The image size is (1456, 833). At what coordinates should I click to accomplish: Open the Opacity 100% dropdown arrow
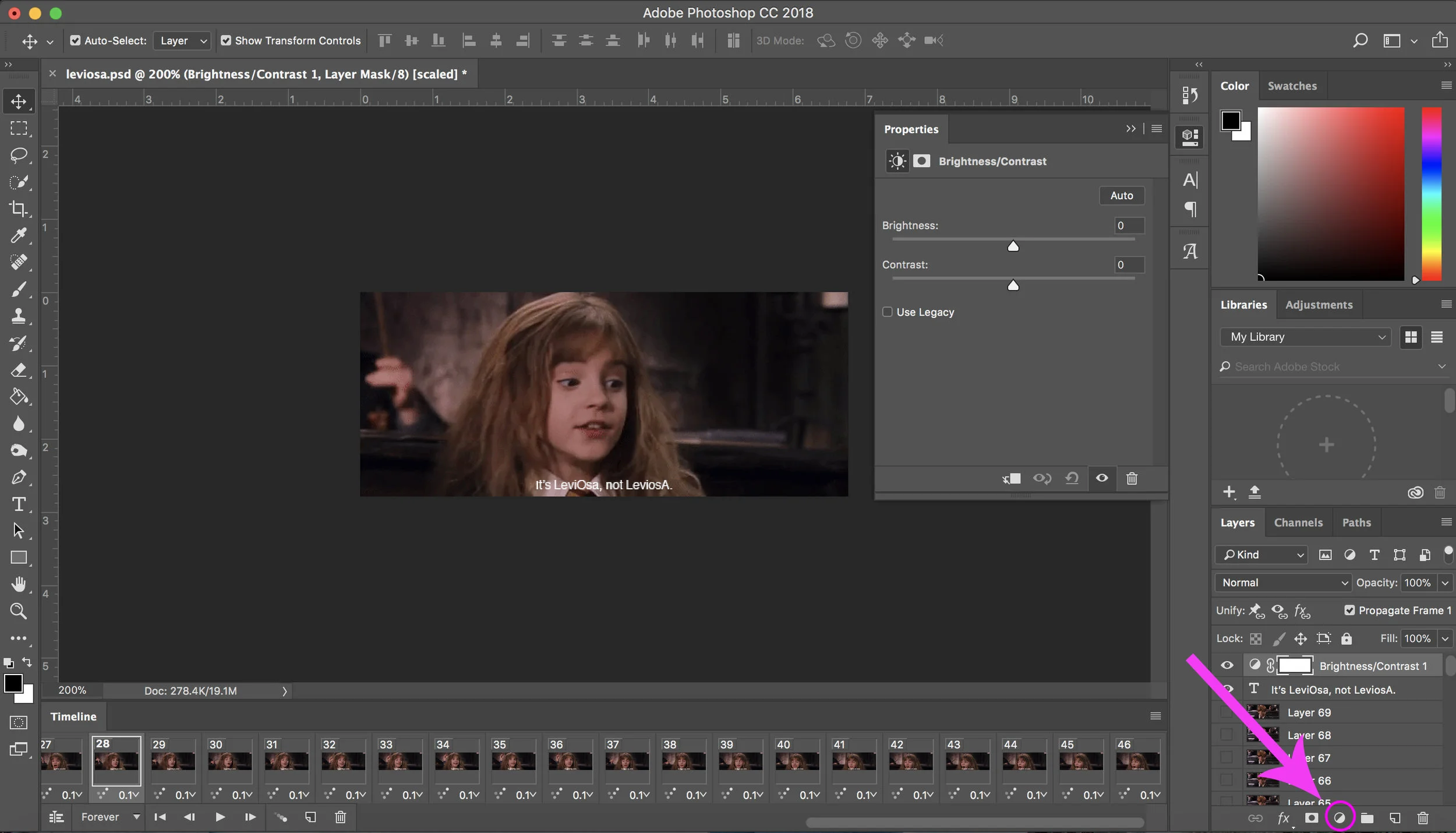(x=1445, y=583)
